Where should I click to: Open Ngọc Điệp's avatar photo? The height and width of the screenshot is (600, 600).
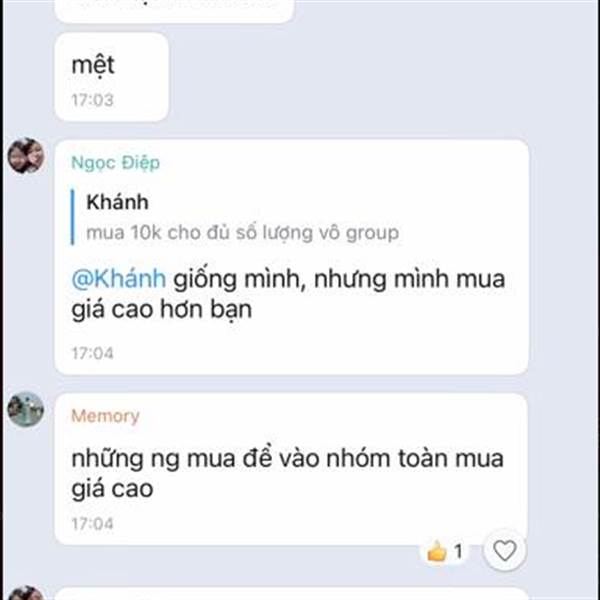26,156
